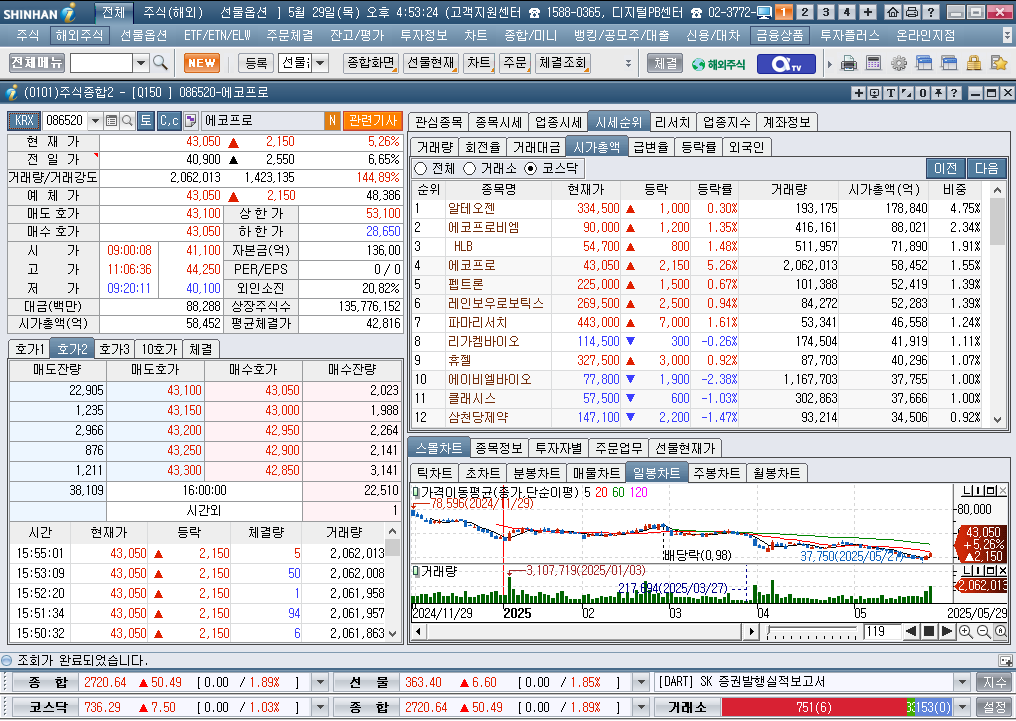
Task: Open dropdown next to 선물 363.40 ticker
Action: tap(640, 682)
